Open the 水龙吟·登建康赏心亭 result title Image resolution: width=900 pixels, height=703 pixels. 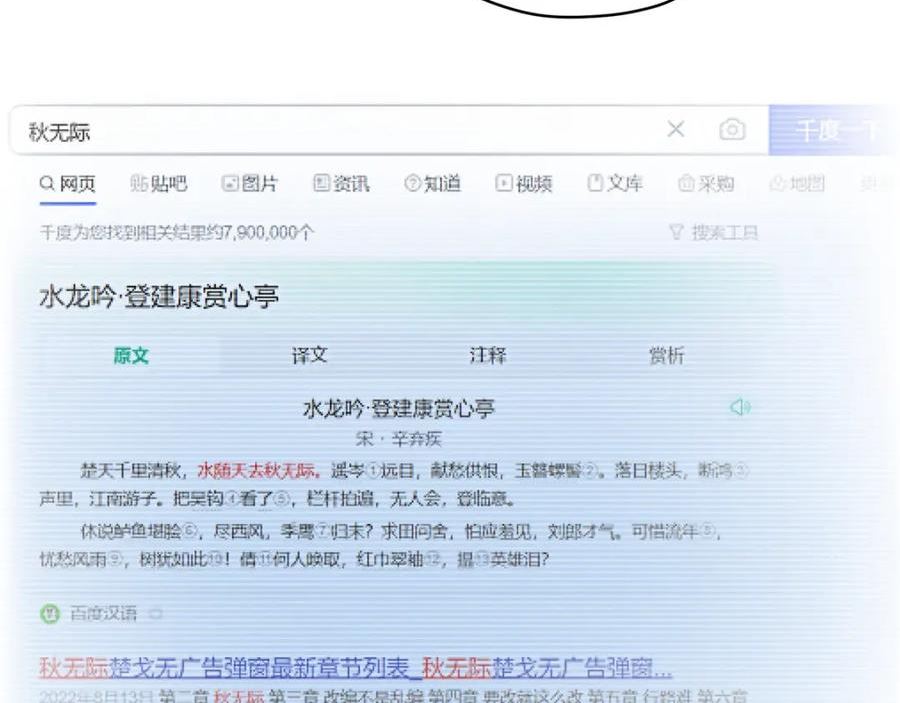(x=159, y=297)
